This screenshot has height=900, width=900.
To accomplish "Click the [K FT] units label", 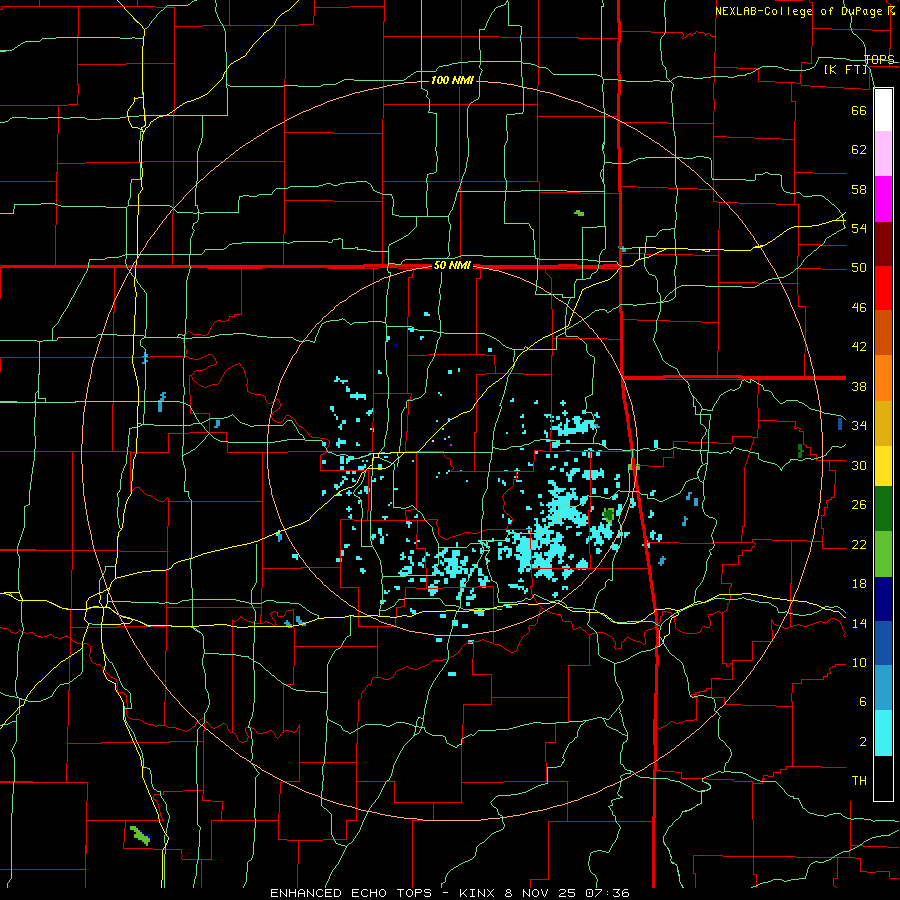I will (x=845, y=69).
